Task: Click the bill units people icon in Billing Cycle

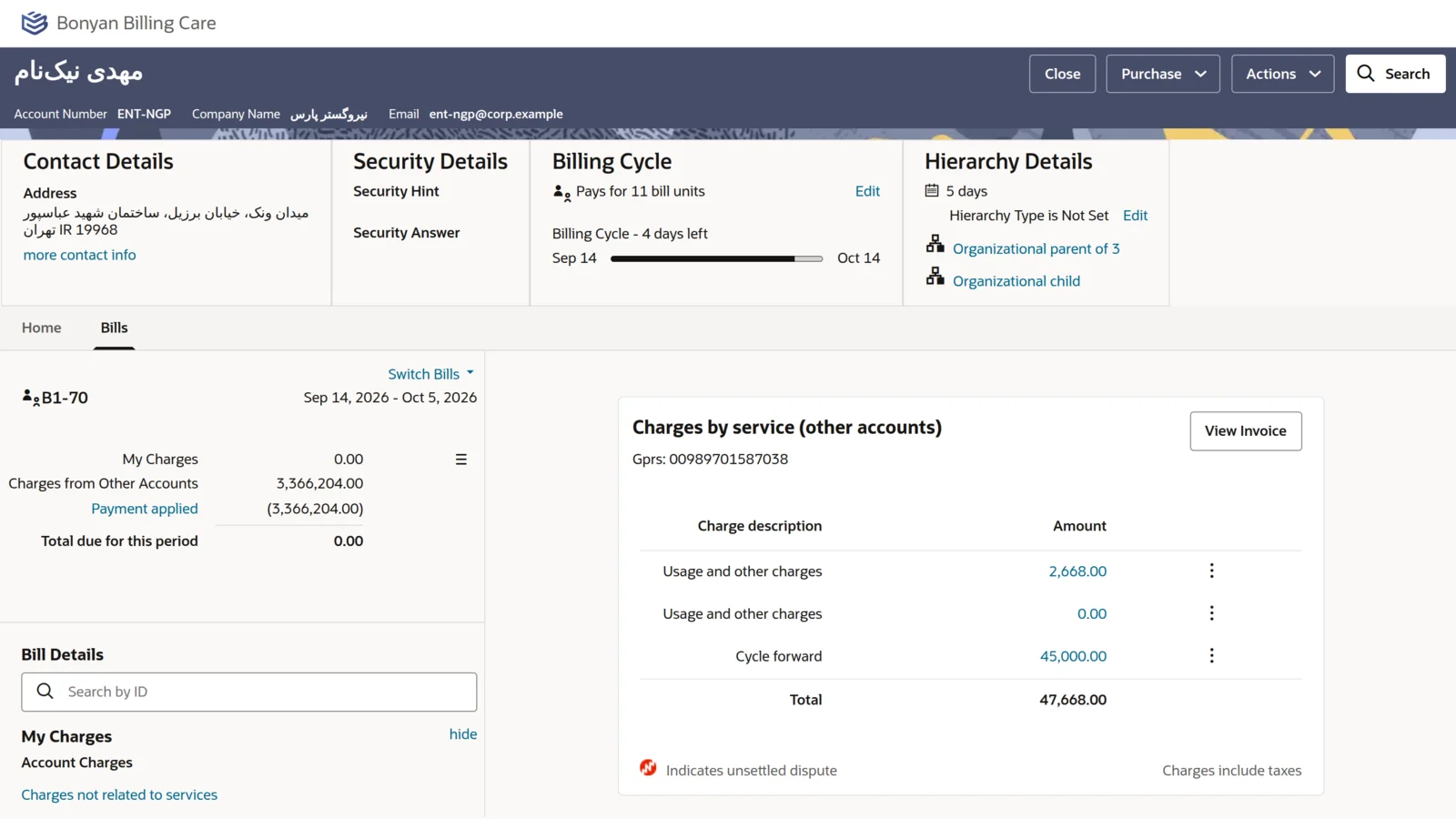Action: point(561,192)
